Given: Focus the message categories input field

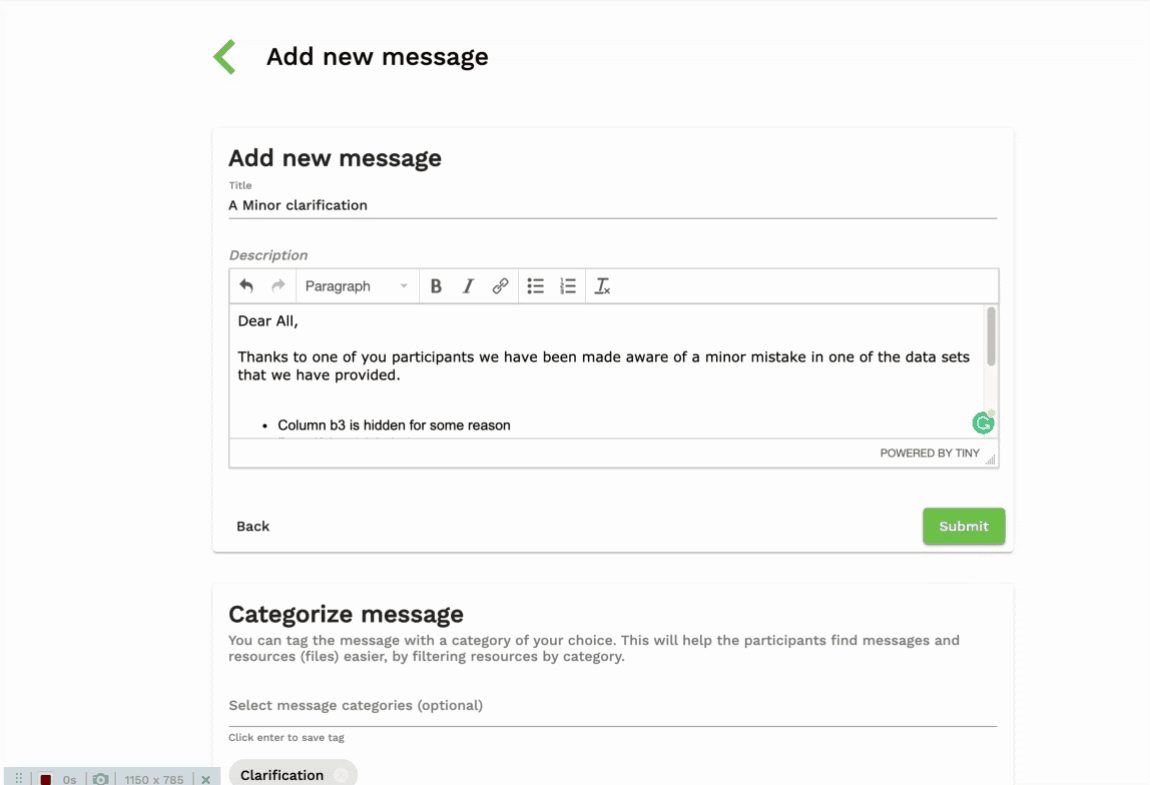Looking at the screenshot, I should click(612, 706).
